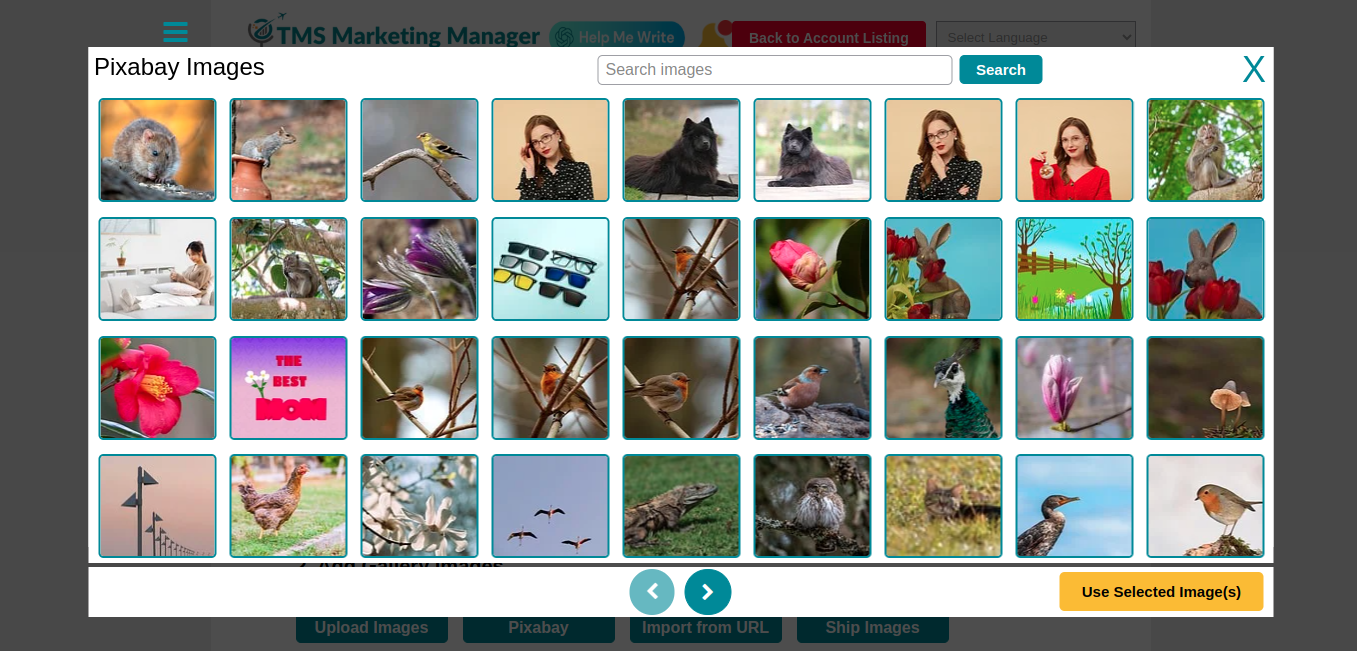
Task: Dismiss the Pixabay Images dialog with the X
Action: [1254, 69]
